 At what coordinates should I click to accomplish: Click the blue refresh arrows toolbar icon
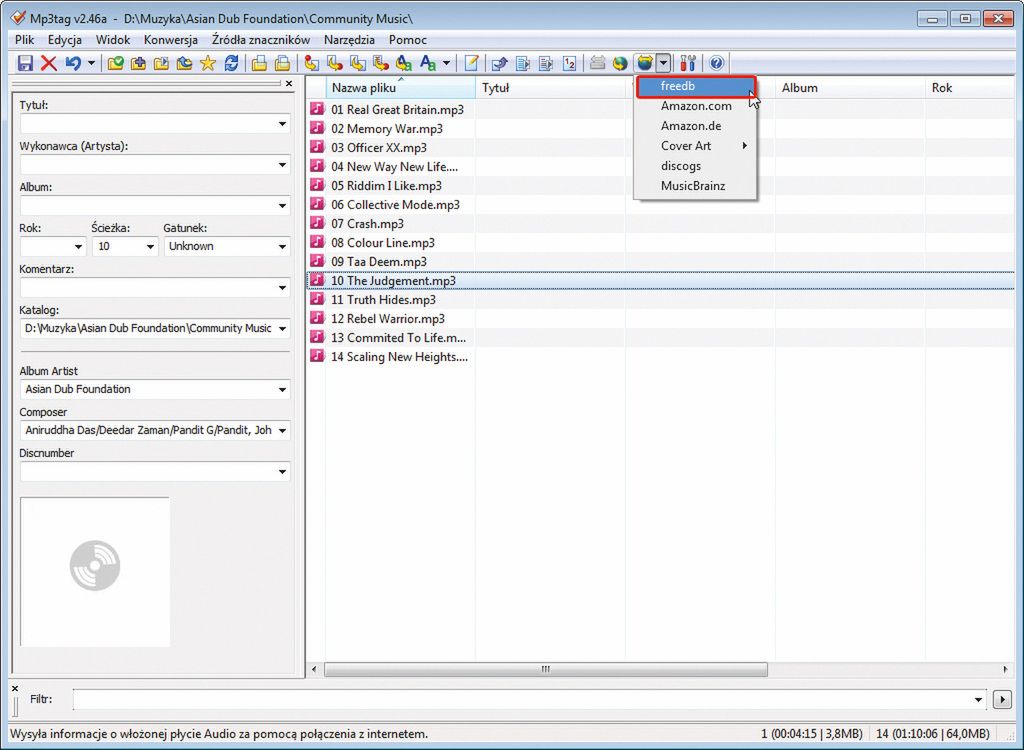231,63
